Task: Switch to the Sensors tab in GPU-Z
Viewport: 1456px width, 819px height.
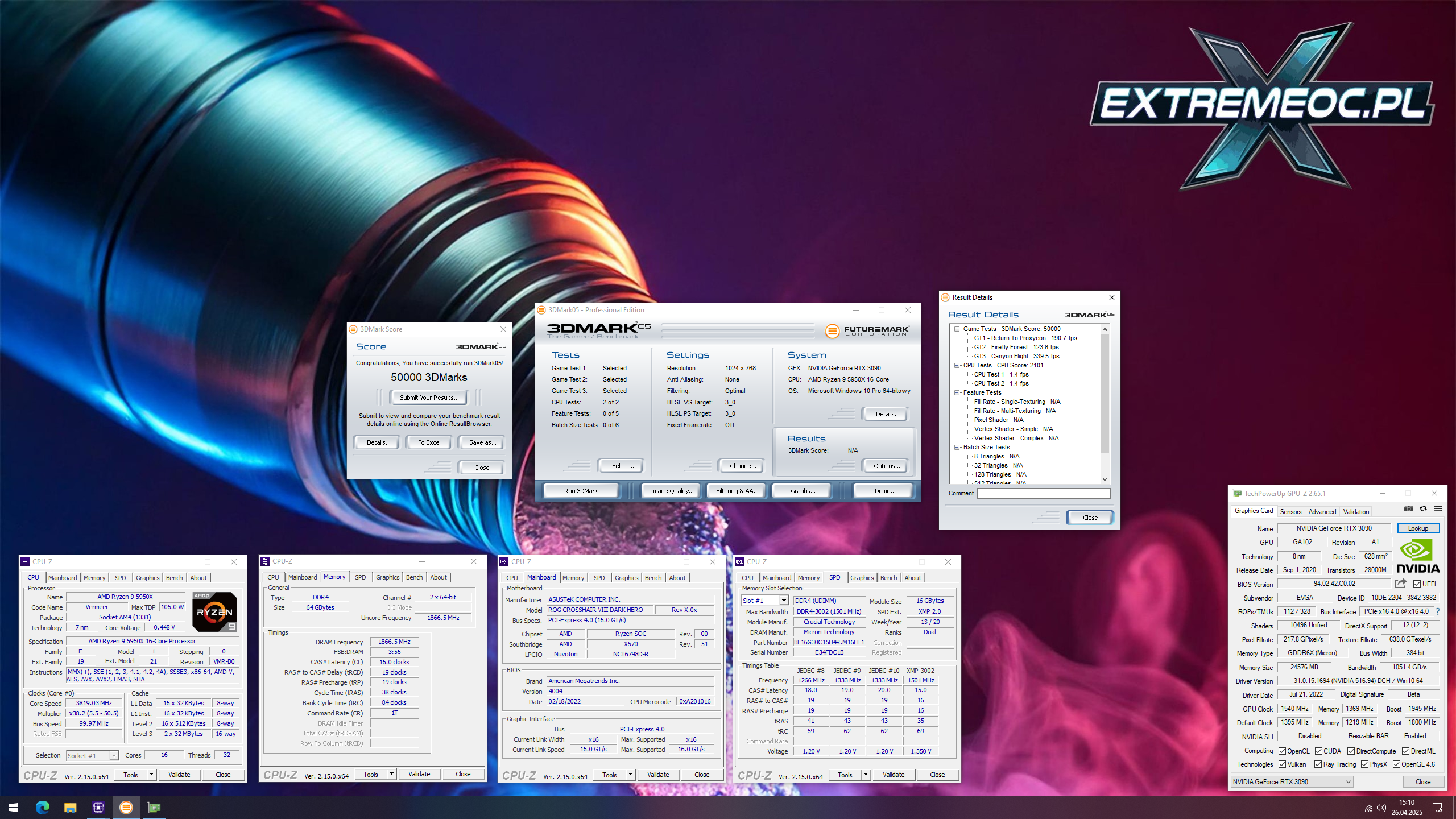Action: click(1290, 512)
